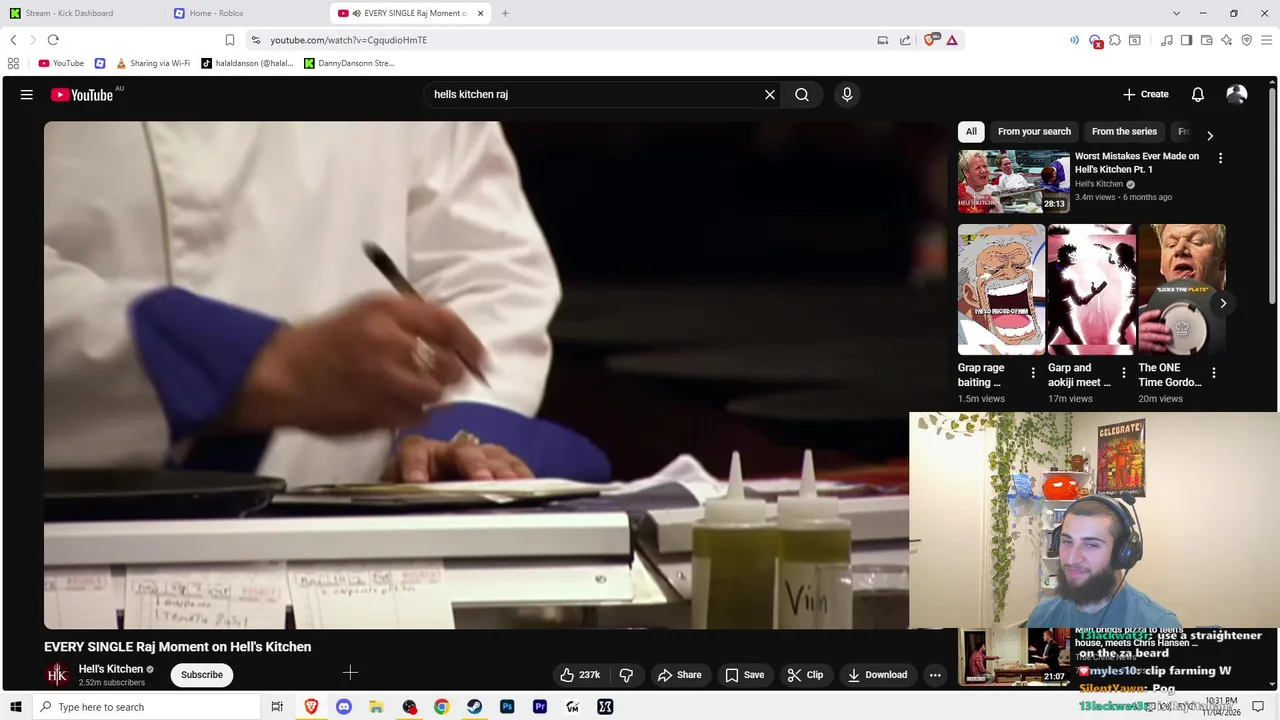Open the tab search dropdown arrow
The image size is (1280, 720).
click(x=1176, y=13)
